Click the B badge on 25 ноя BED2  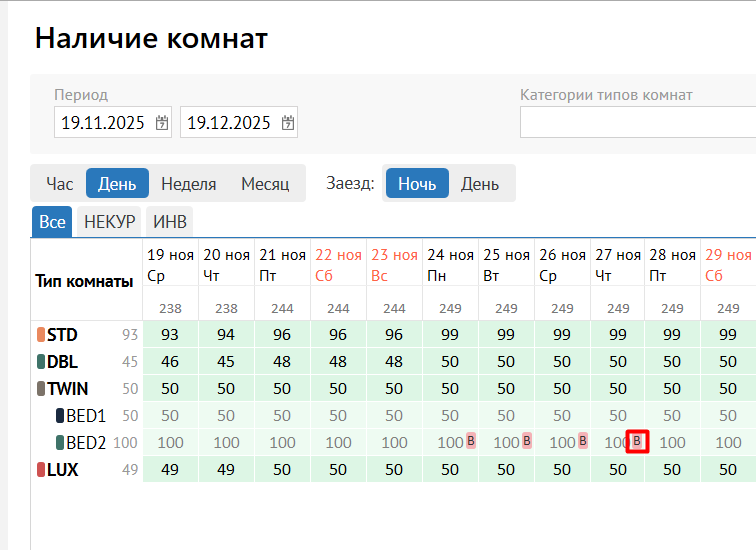coord(526,441)
